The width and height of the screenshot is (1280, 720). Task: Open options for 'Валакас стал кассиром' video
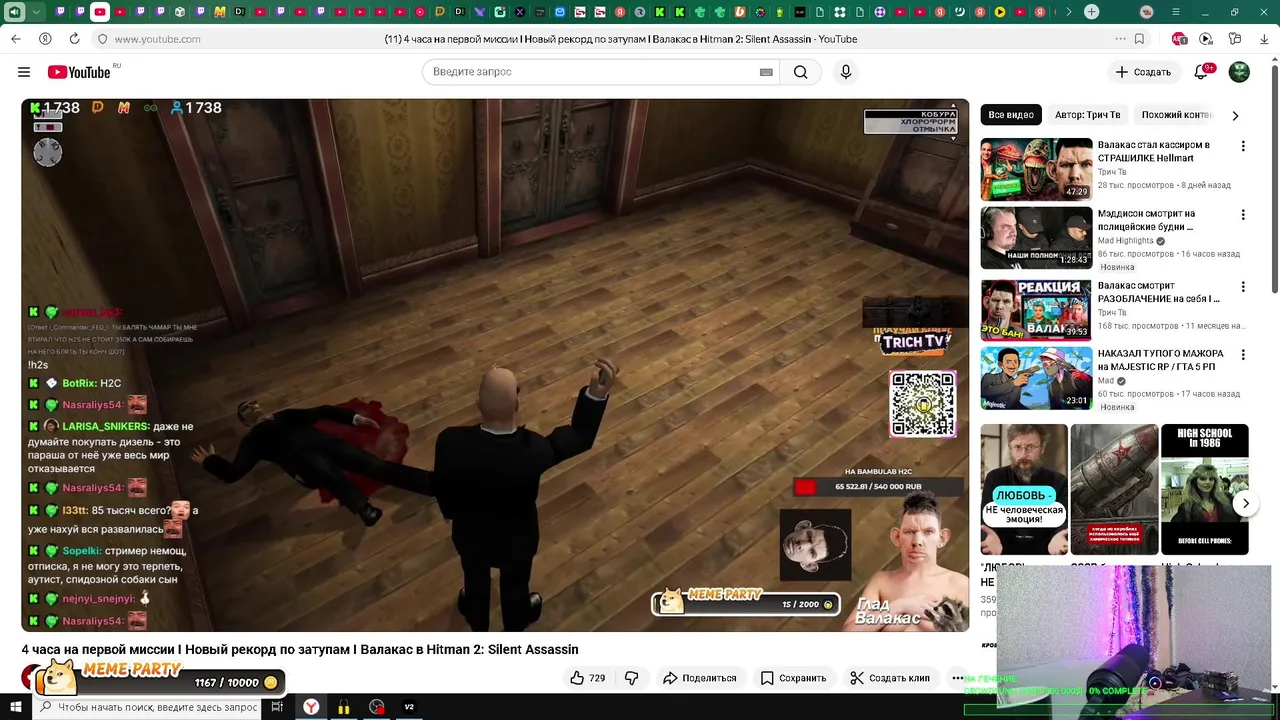pos(1243,146)
